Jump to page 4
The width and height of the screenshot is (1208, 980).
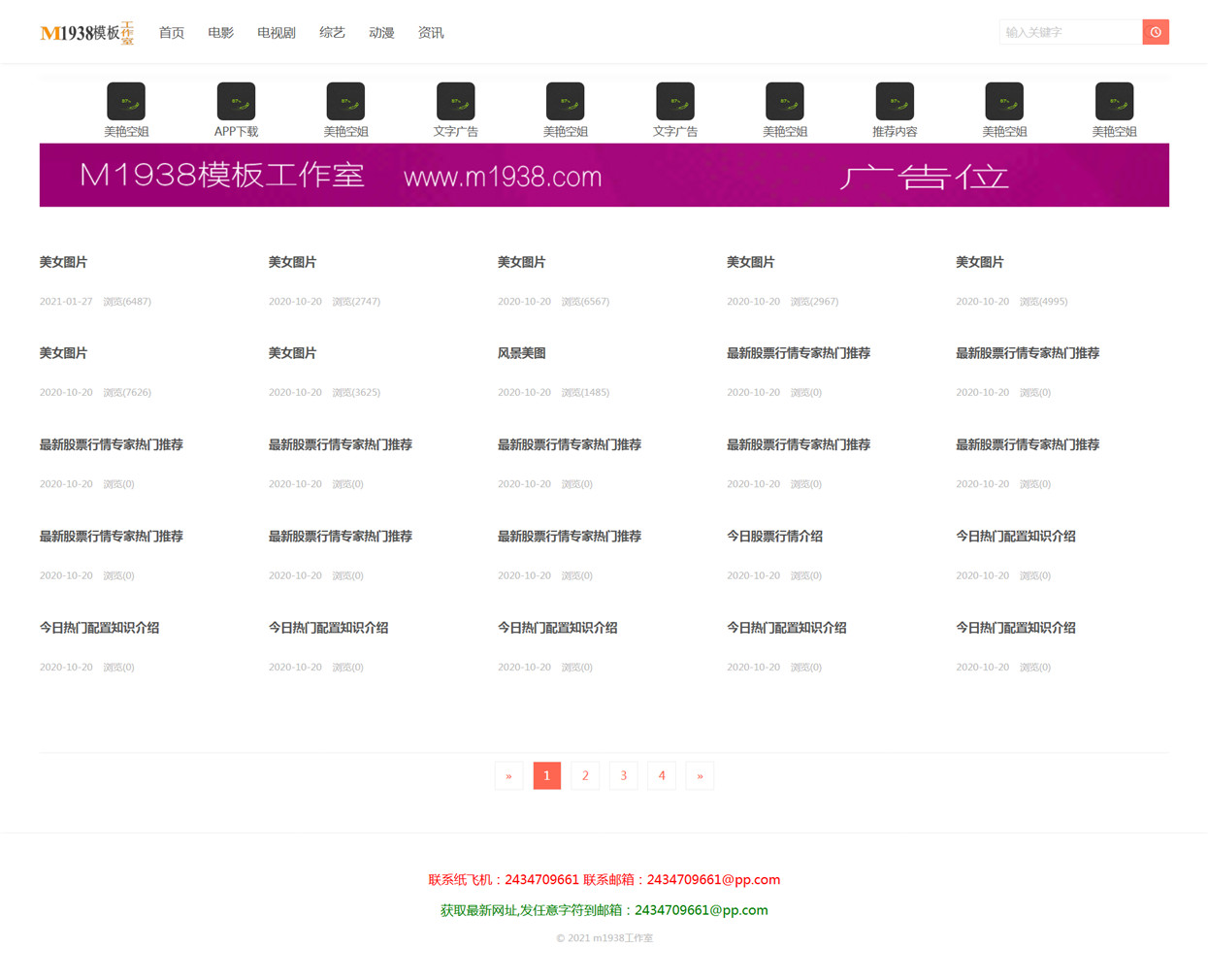click(662, 775)
